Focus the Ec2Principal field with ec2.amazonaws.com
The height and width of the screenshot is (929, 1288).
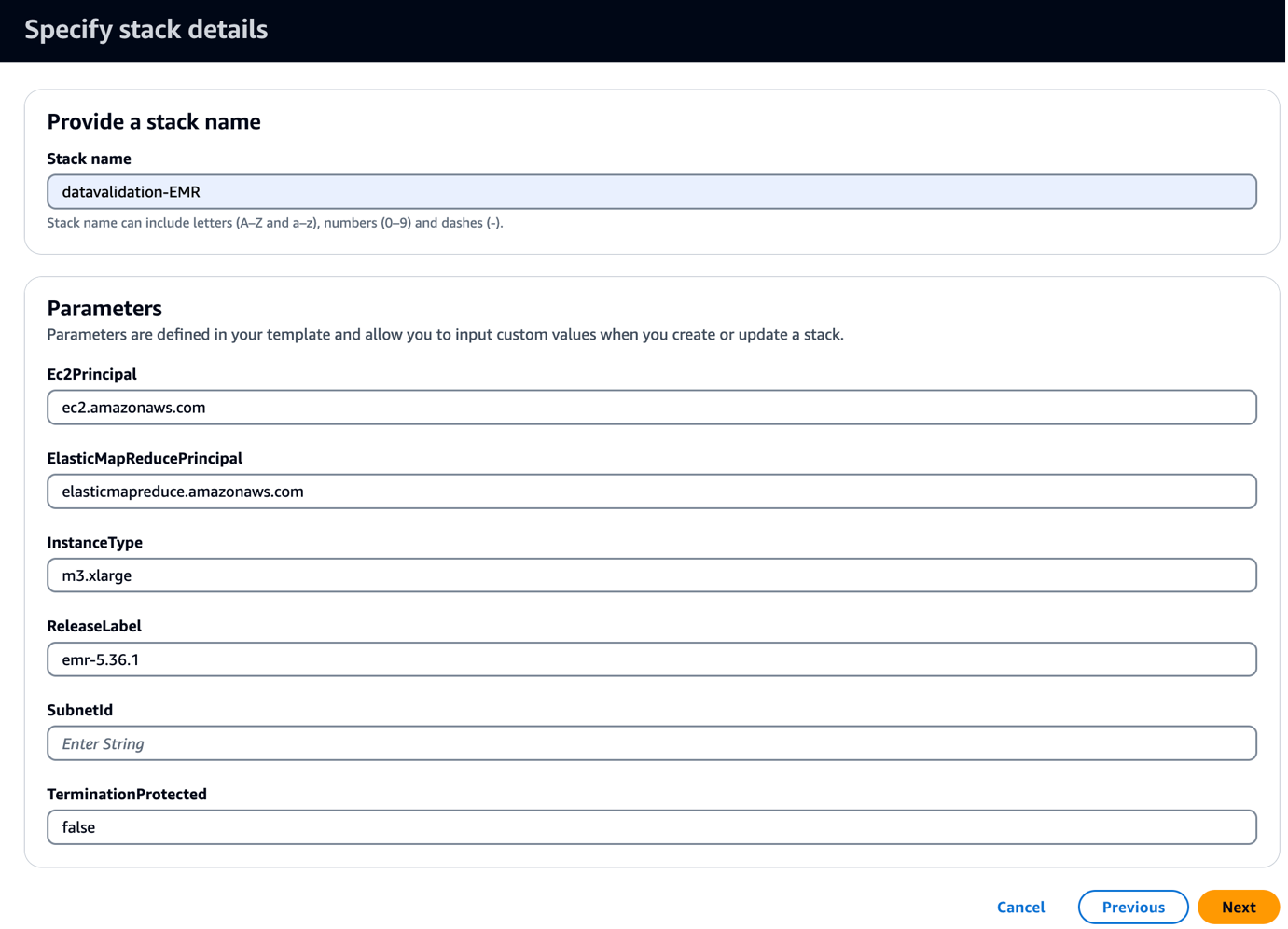[x=651, y=408]
